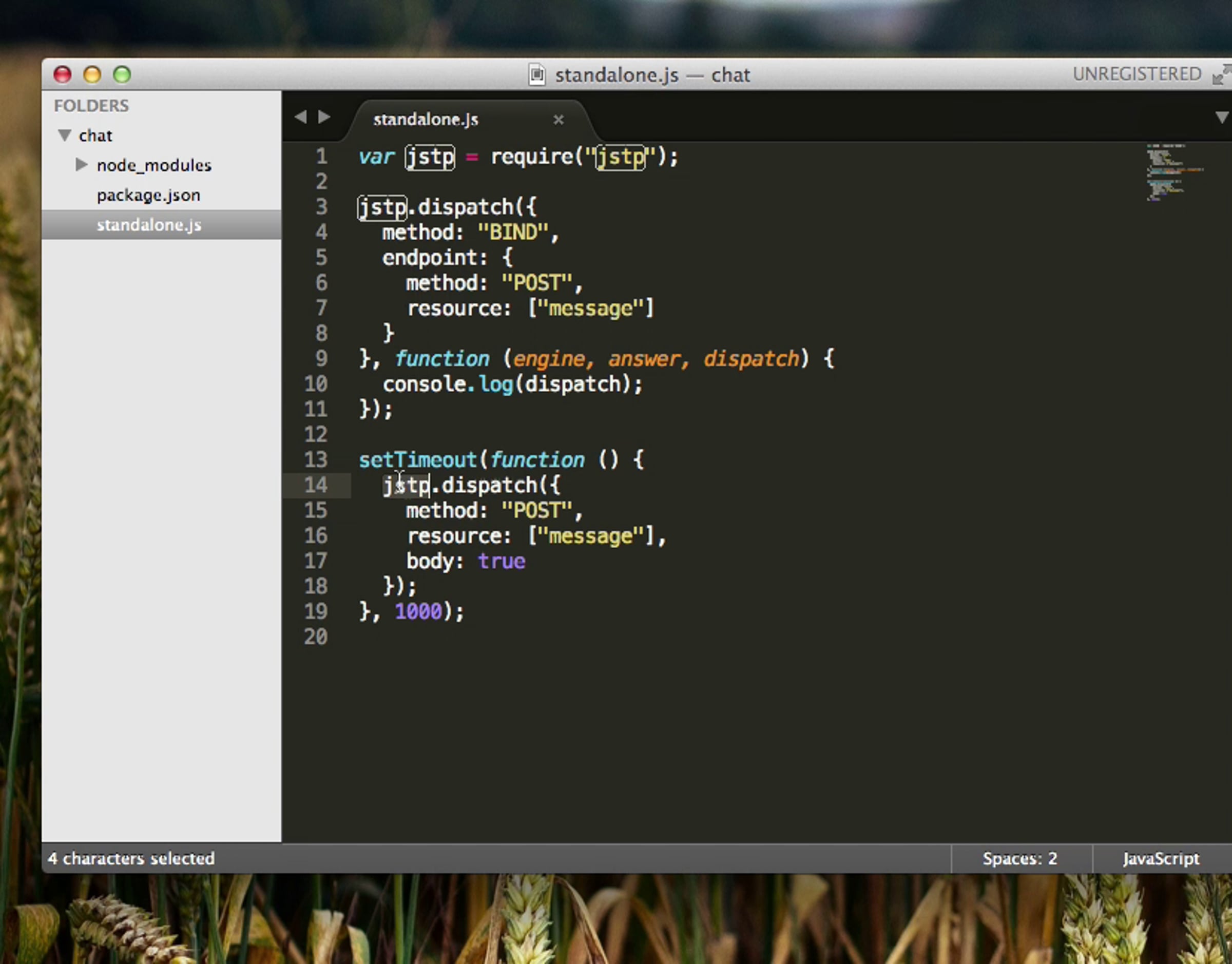This screenshot has height=964, width=1232.
Task: Close the standalone.js tab
Action: 558,120
